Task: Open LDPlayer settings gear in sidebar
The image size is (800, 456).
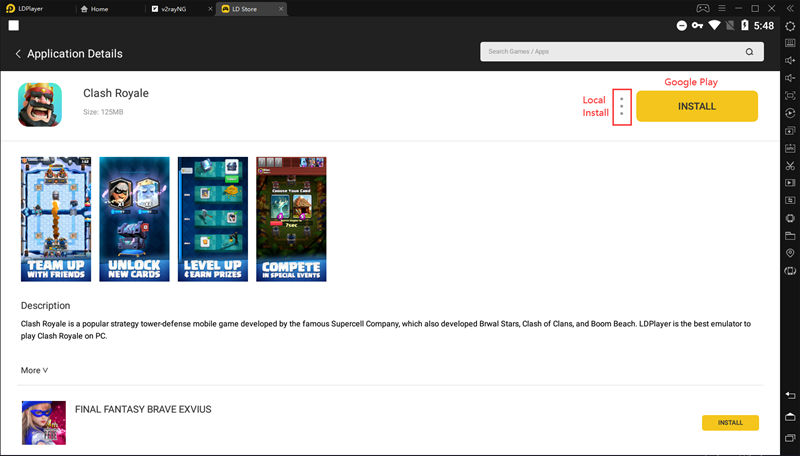Action: point(790,25)
